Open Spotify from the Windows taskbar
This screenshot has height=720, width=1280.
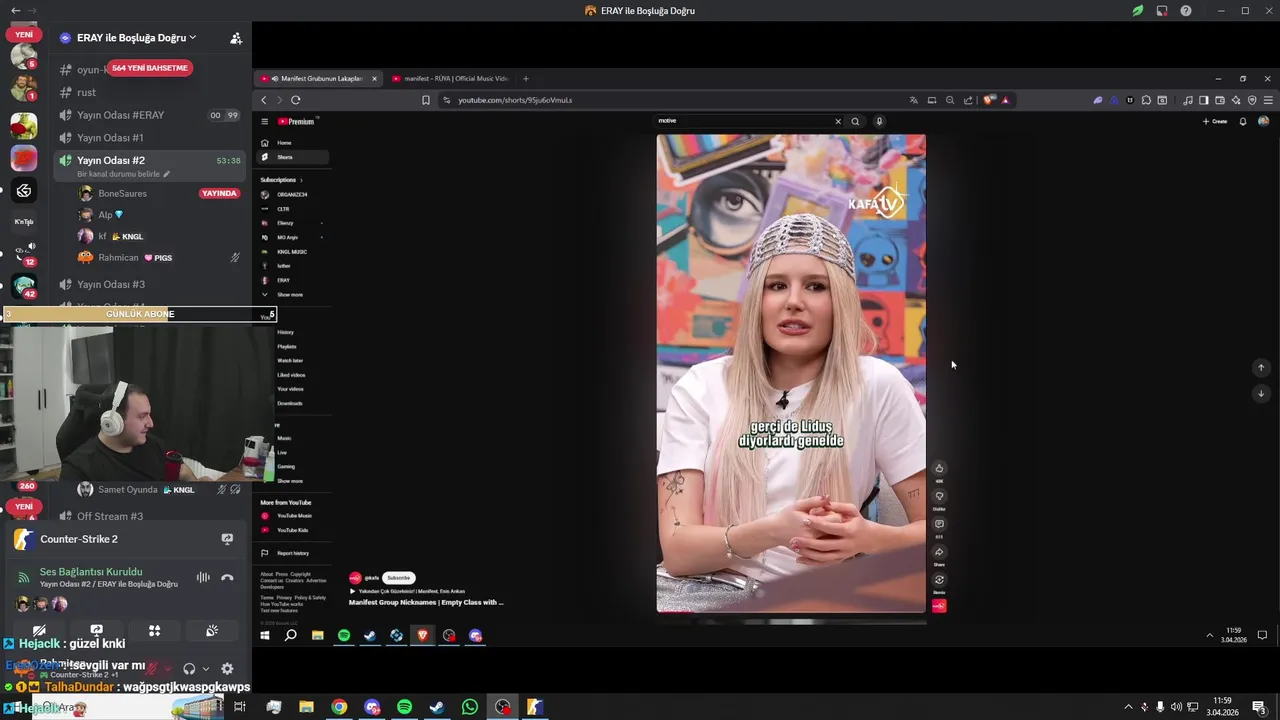tap(404, 707)
